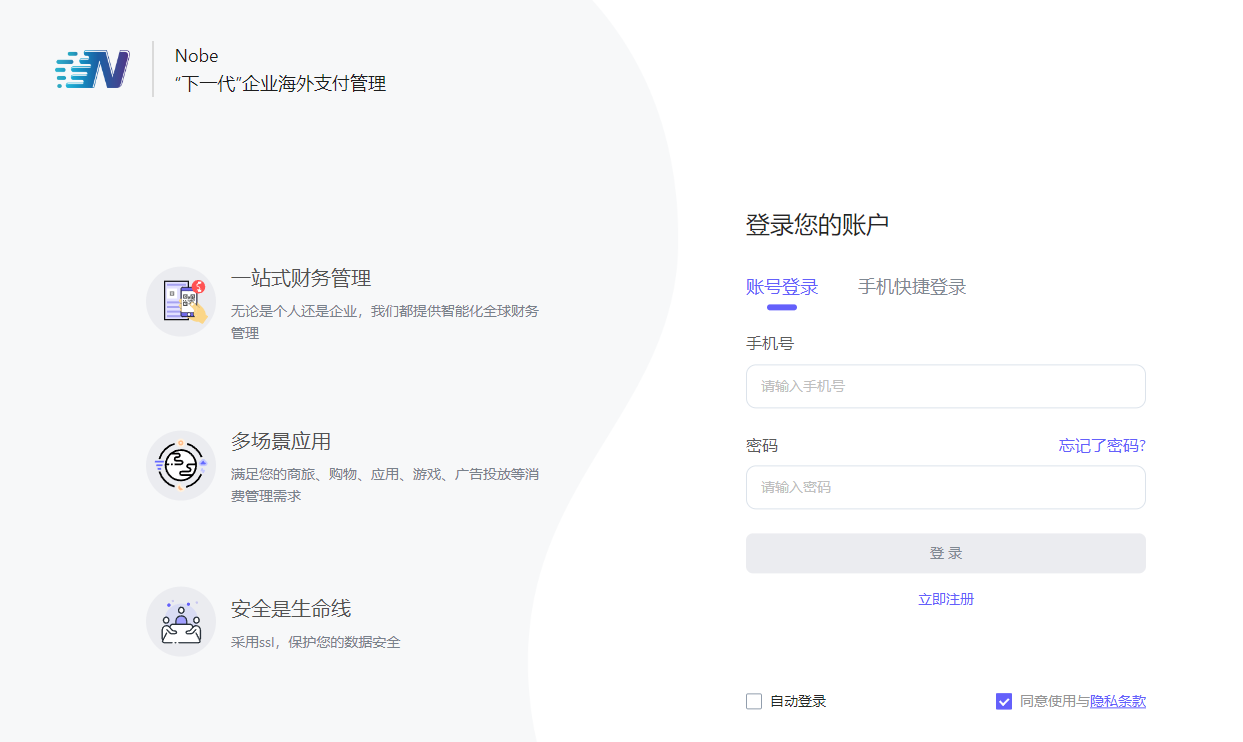The width and height of the screenshot is (1243, 742).
Task: Click the Nobe brand name text
Action: (196, 56)
